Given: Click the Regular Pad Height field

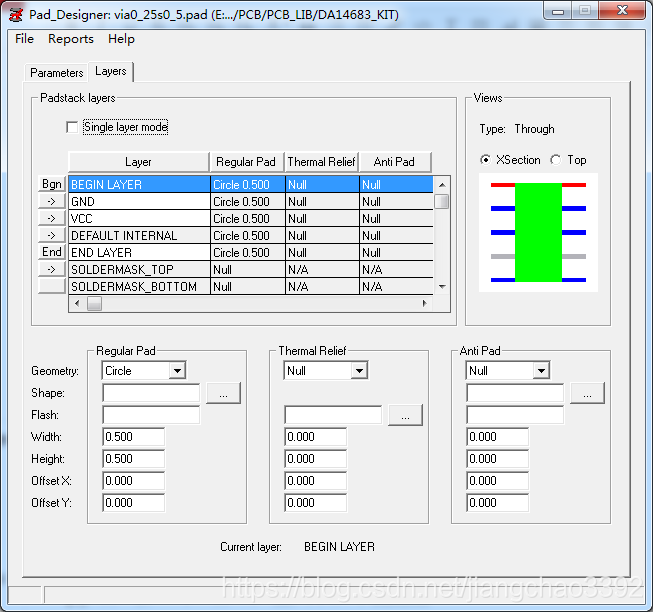Looking at the screenshot, I should (x=134, y=459).
